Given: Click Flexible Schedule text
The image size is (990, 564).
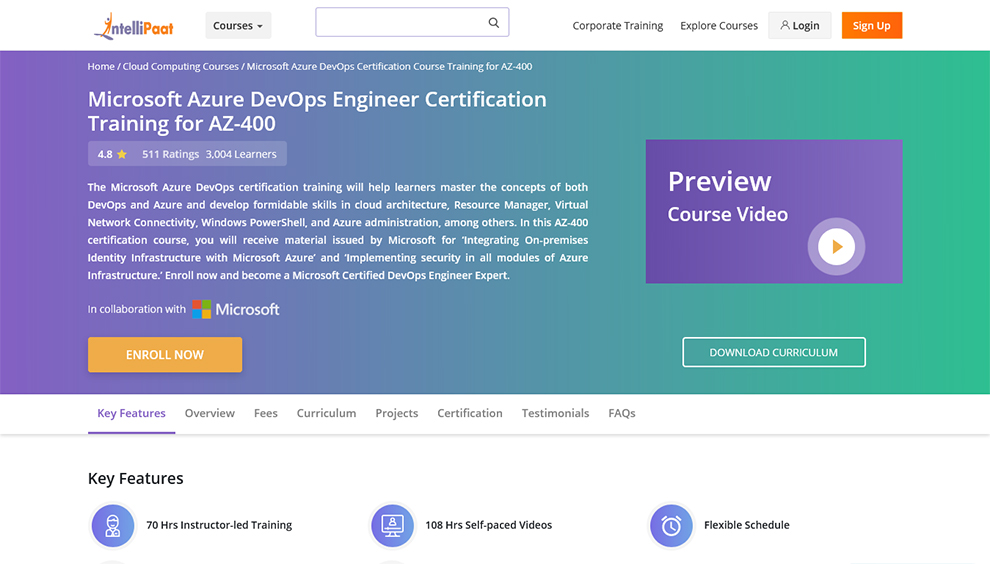Looking at the screenshot, I should pyautogui.click(x=746, y=525).
